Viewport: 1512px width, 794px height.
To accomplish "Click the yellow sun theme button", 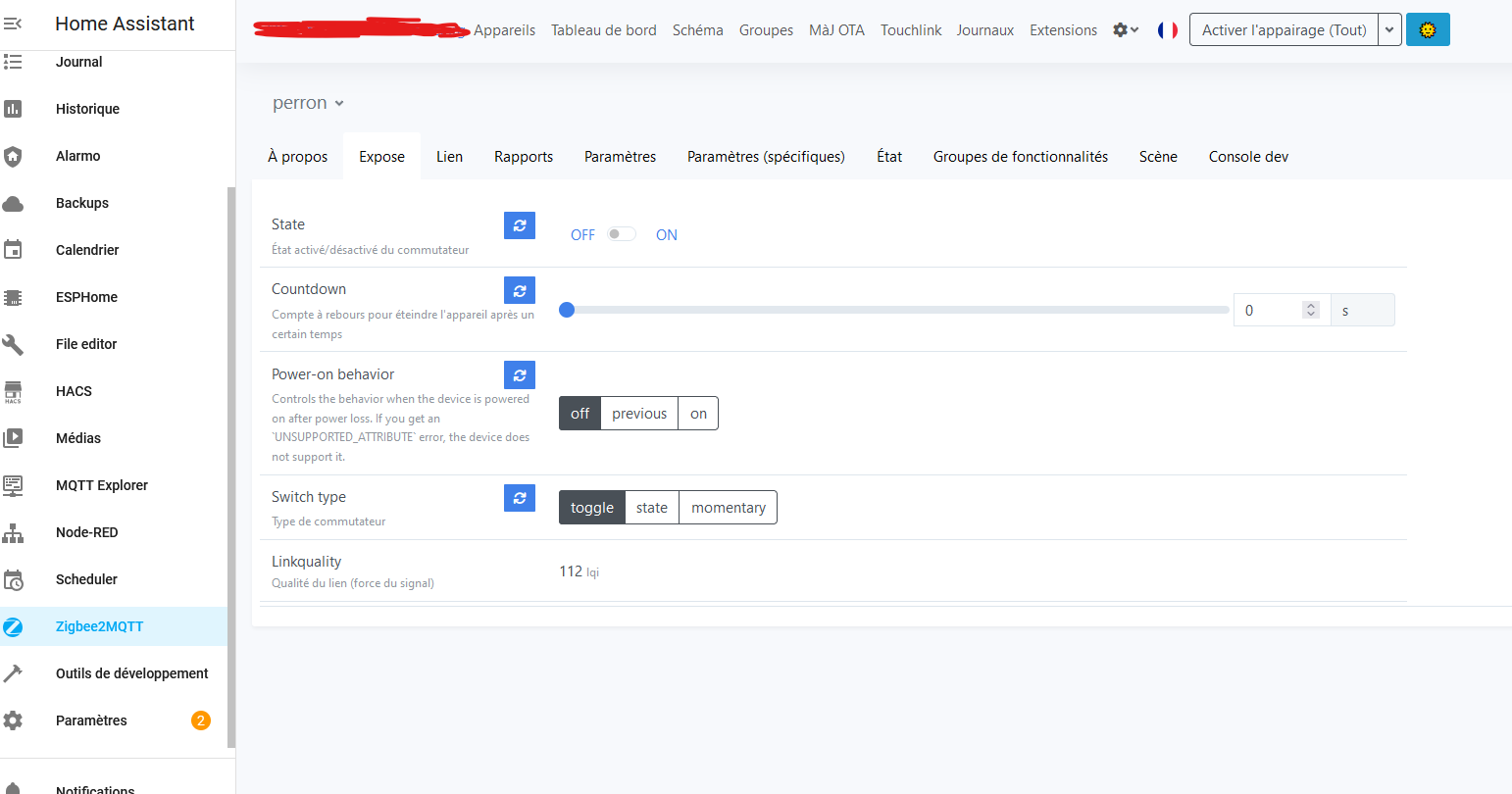I will click(x=1427, y=29).
